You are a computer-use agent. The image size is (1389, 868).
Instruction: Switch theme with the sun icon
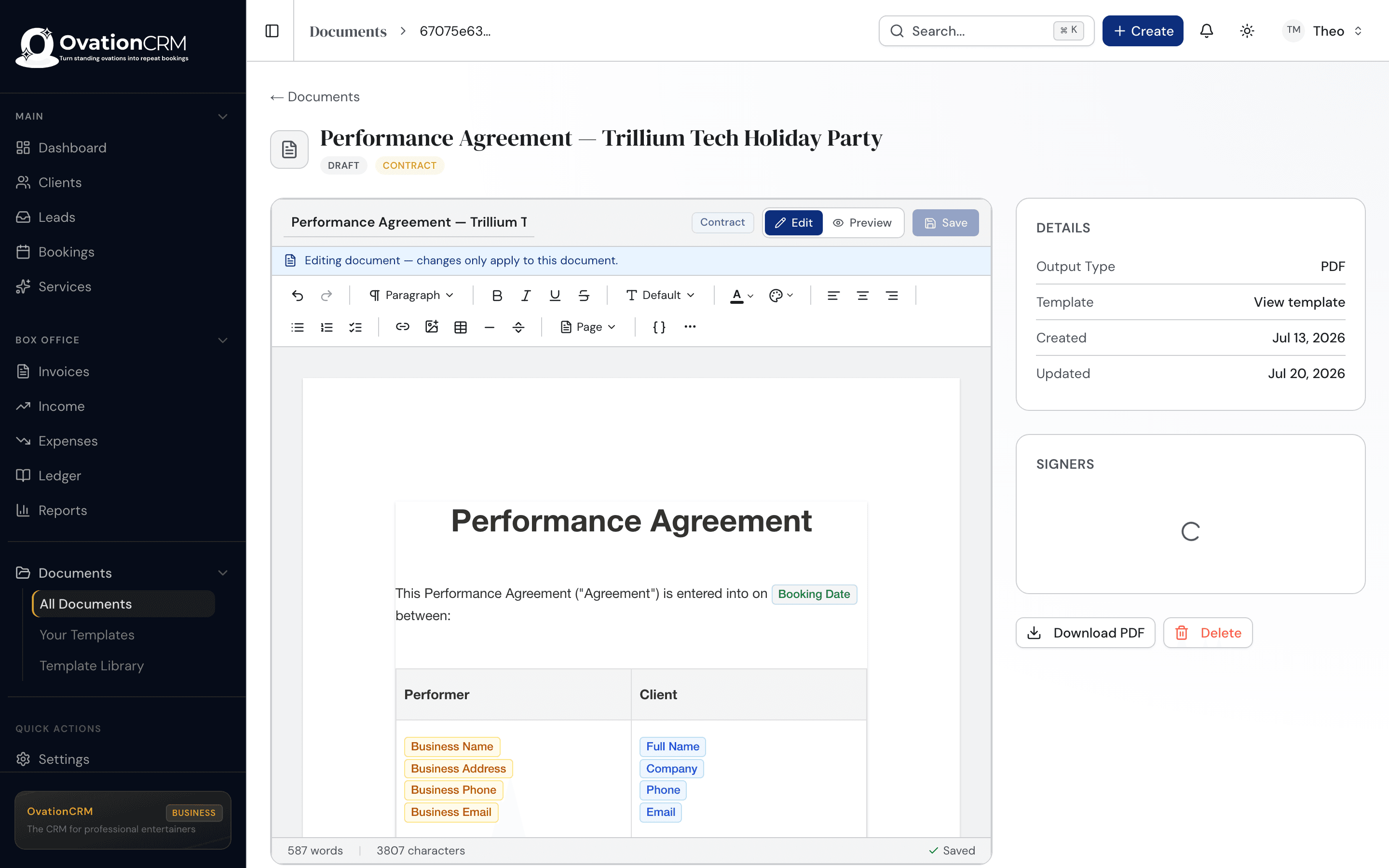point(1247,31)
